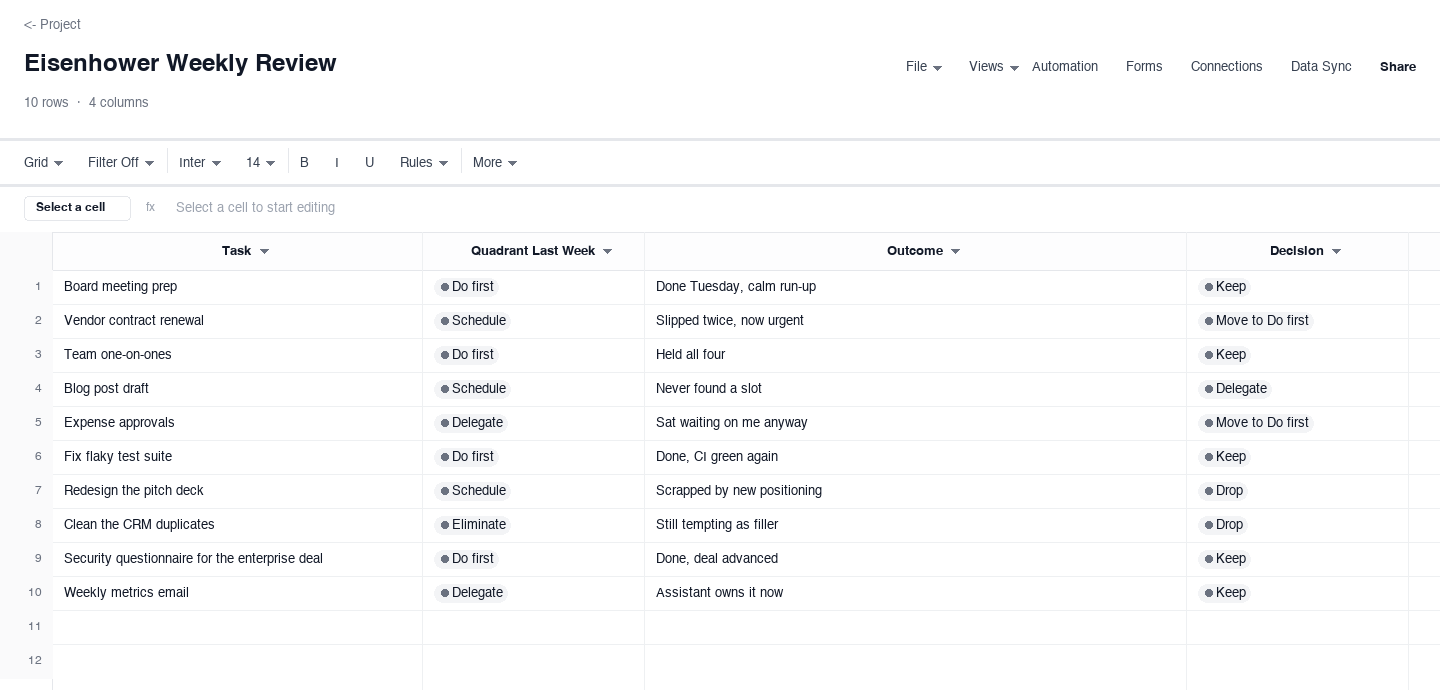
Task: Open the Inter font dropdown
Action: [200, 162]
